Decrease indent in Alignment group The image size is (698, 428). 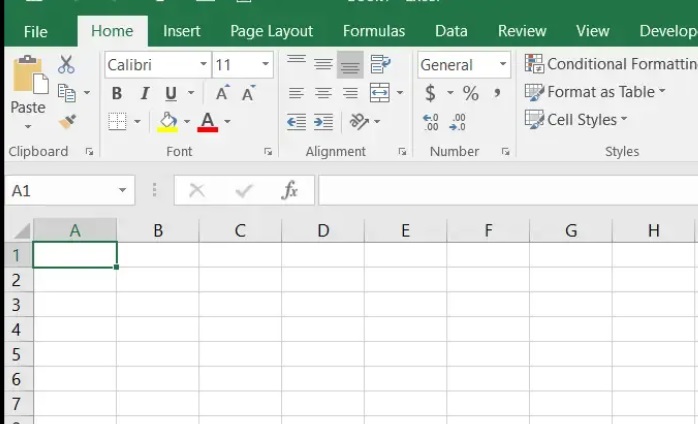click(296, 121)
